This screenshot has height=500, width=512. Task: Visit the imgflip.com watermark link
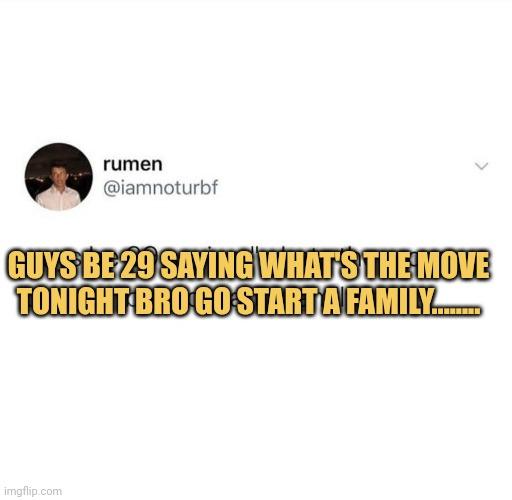33,491
